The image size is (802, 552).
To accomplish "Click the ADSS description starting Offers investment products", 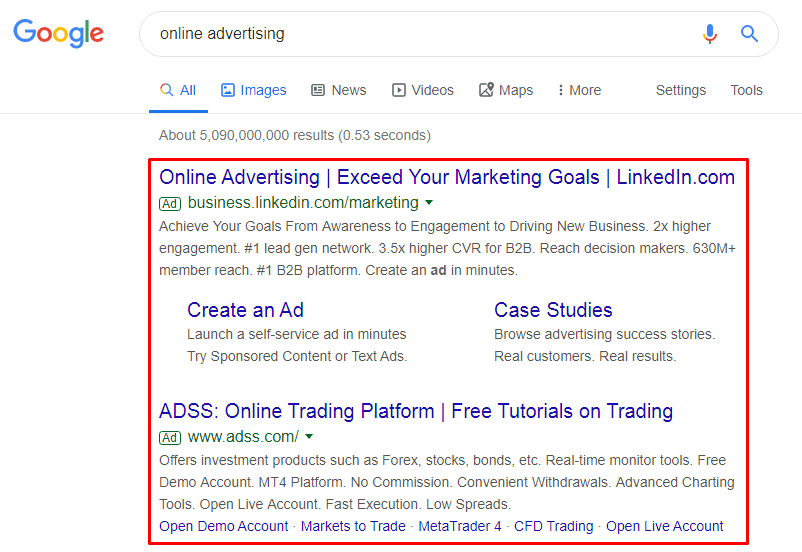I will pos(447,482).
